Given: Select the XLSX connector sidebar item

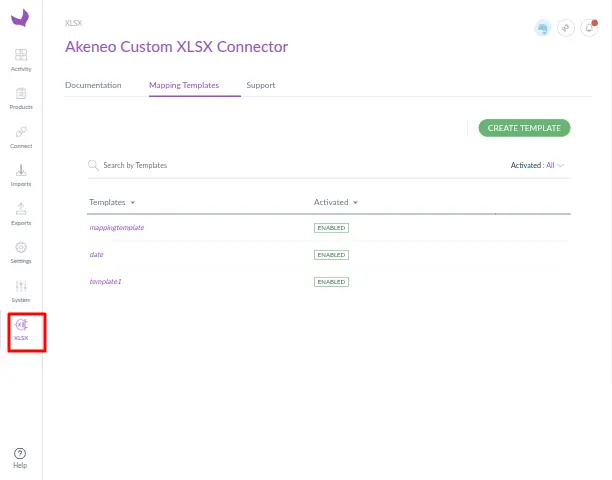Looking at the screenshot, I should point(21,330).
